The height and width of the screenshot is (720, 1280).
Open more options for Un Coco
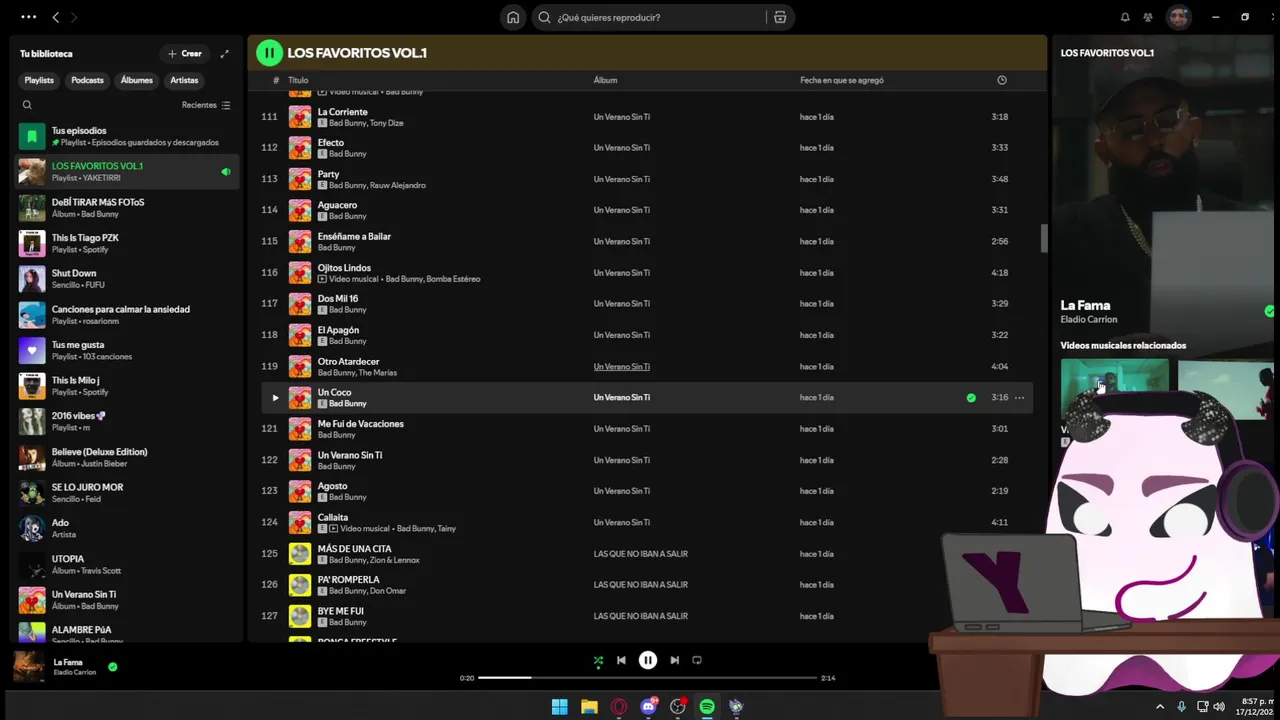coord(1019,398)
